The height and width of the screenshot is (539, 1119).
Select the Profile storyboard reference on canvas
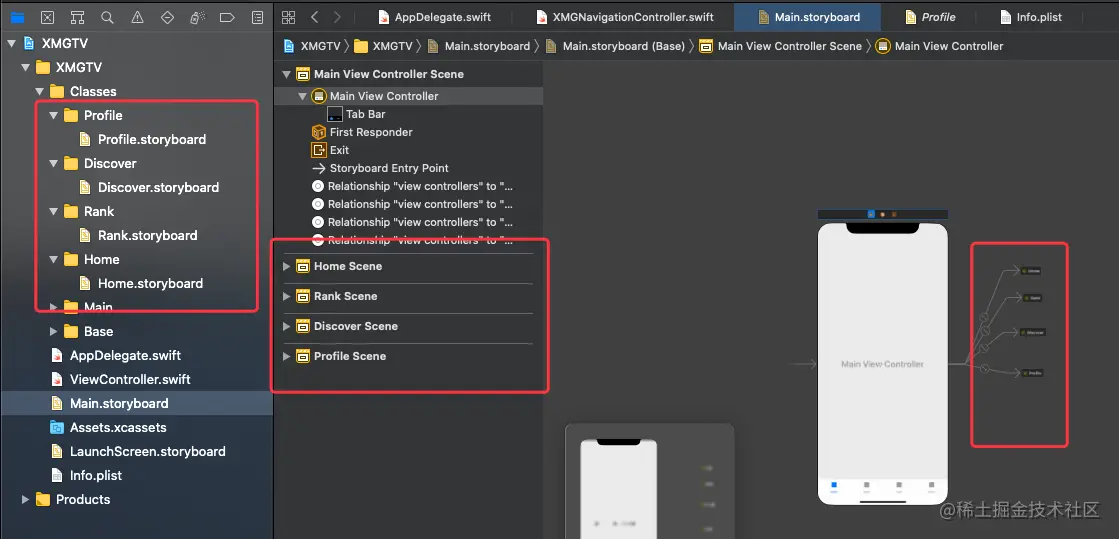click(x=1032, y=373)
